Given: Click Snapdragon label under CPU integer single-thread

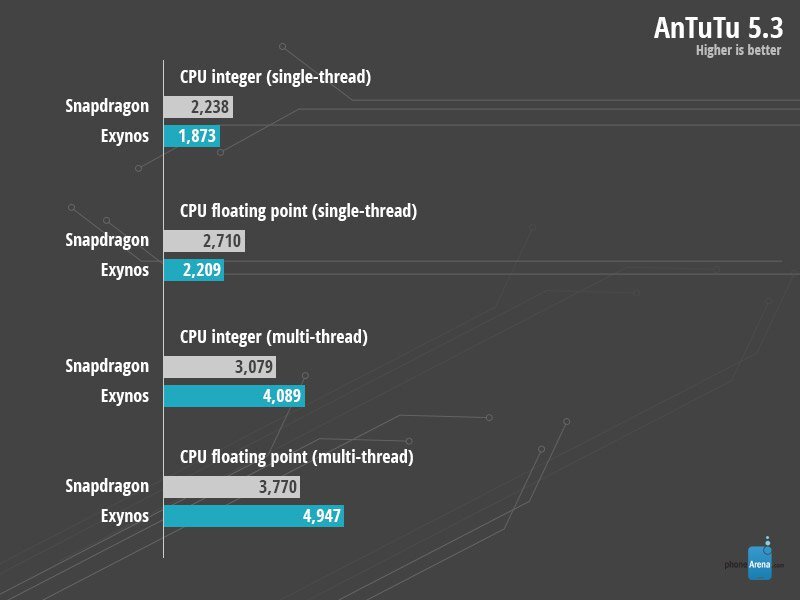Looking at the screenshot, I should [x=107, y=107].
